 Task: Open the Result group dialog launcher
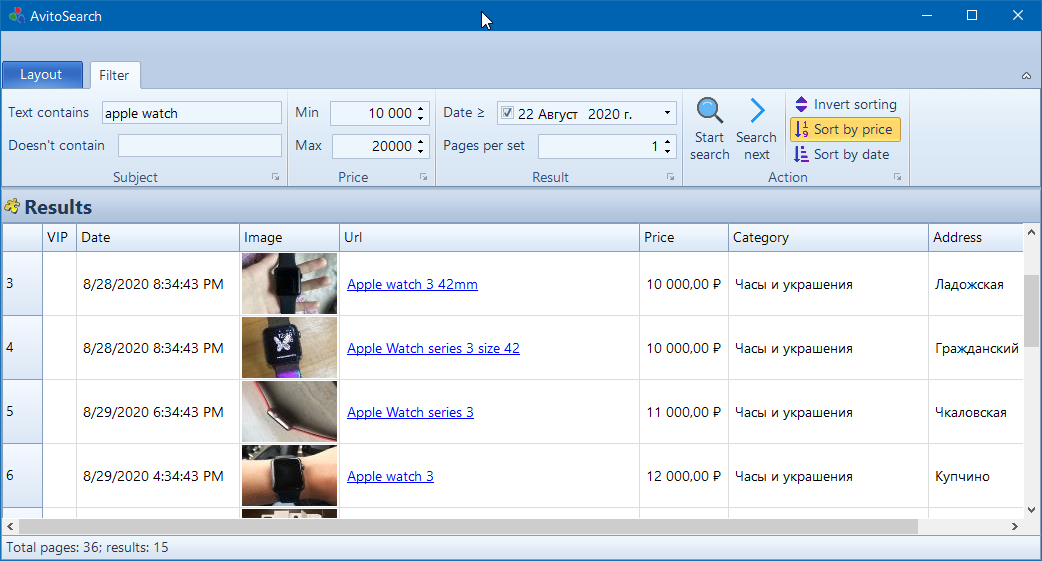(671, 177)
